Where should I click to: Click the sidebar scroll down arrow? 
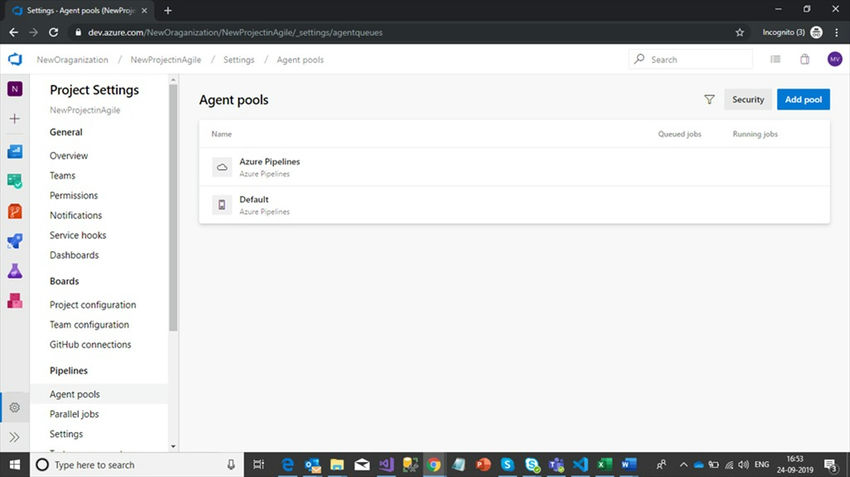pos(173,447)
